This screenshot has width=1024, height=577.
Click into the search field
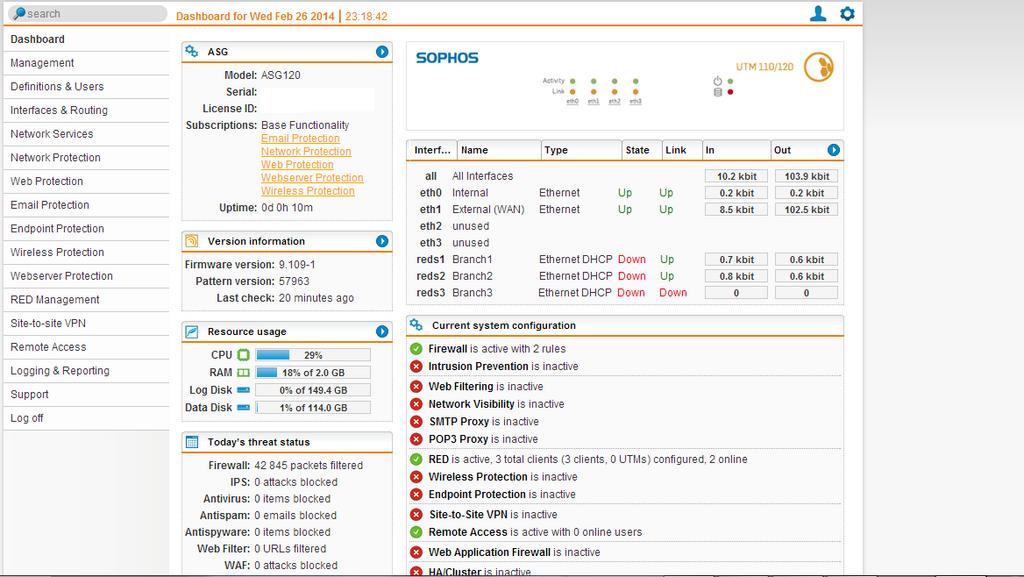click(88, 13)
